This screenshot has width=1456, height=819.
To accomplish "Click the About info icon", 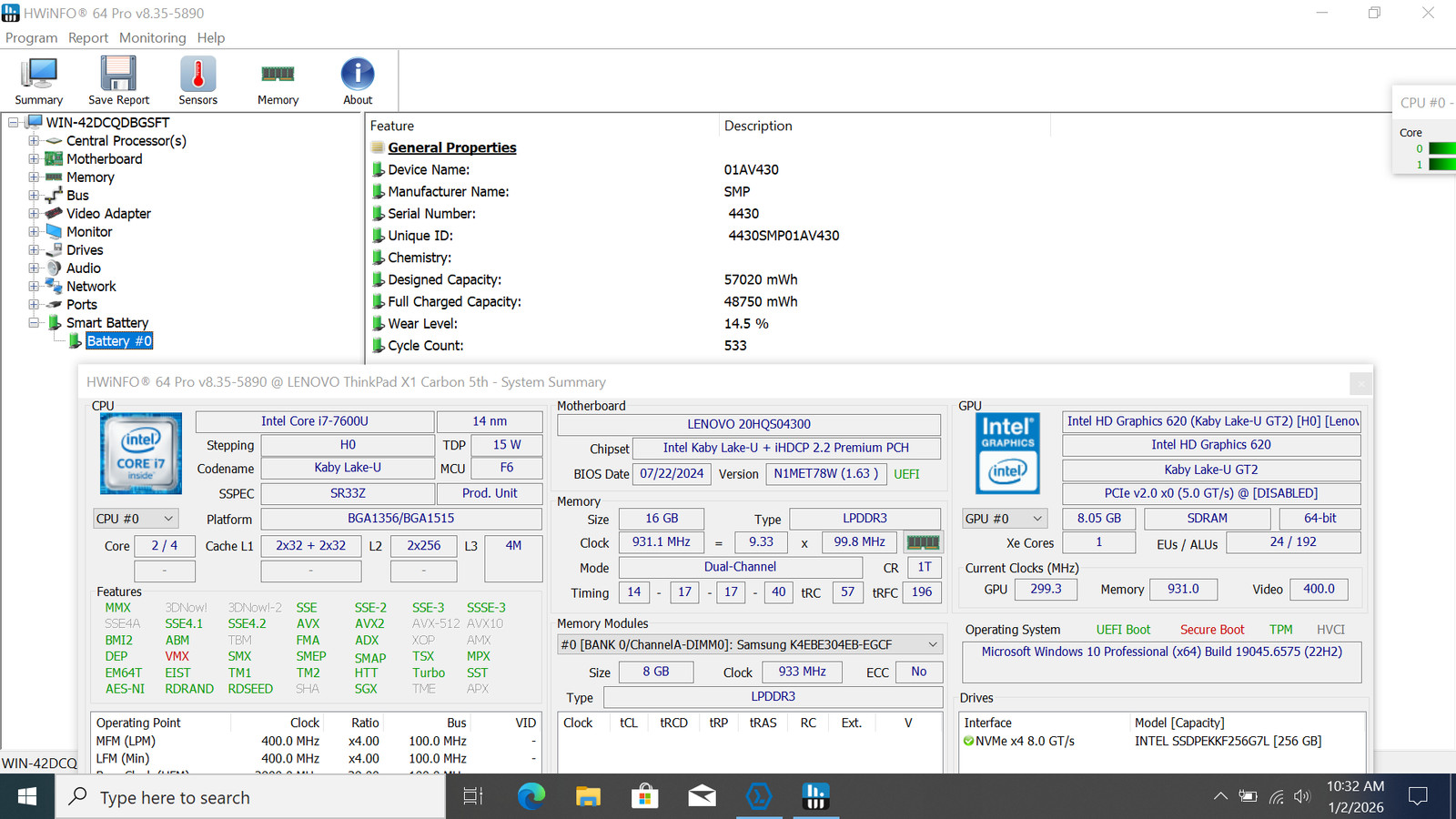I will tap(358, 81).
